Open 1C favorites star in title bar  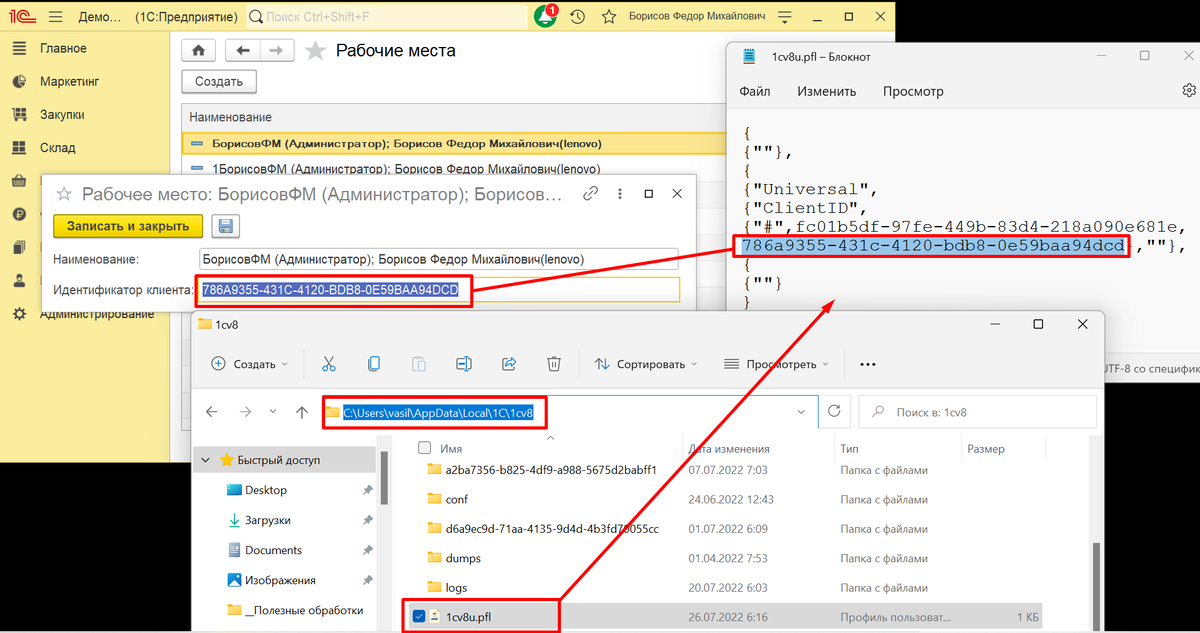click(x=607, y=16)
